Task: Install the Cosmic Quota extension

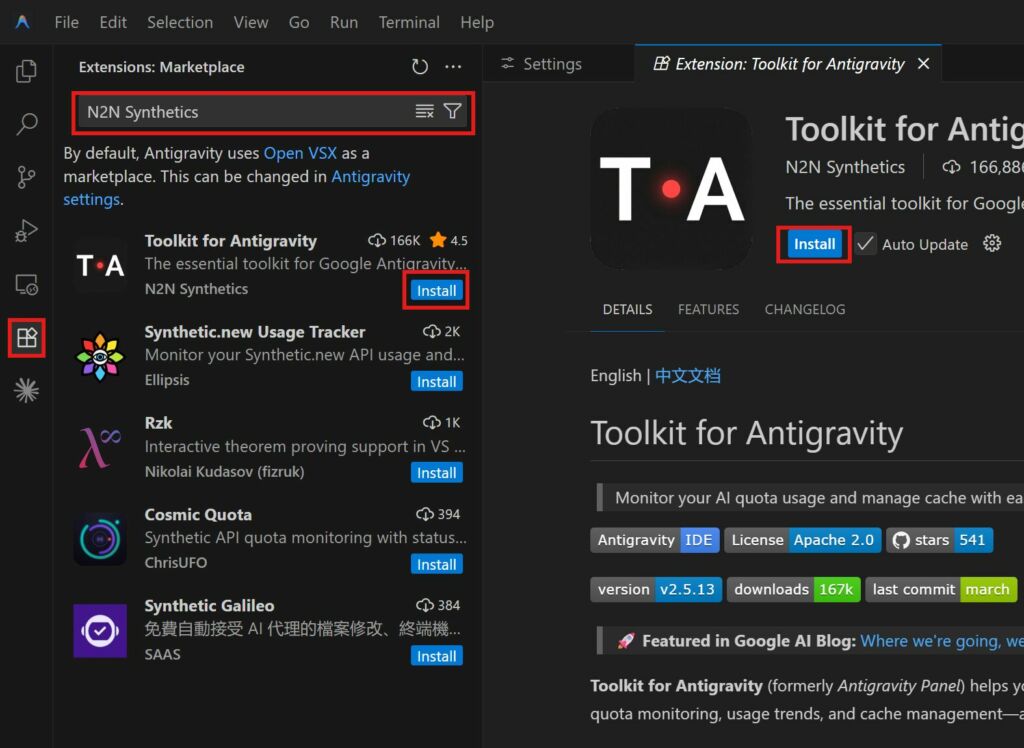Action: [x=436, y=564]
